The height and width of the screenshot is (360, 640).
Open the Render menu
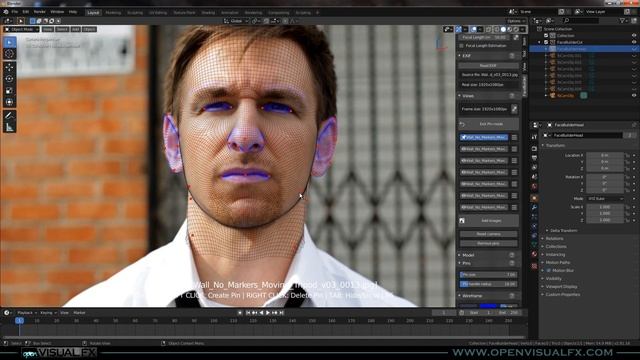[x=40, y=12]
